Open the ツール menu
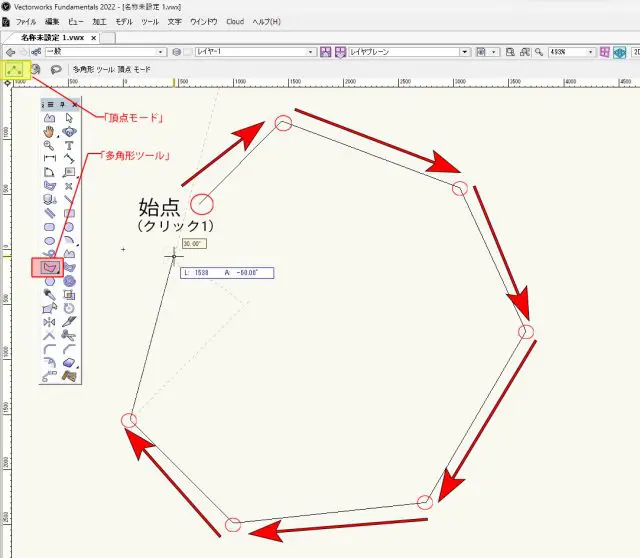The height and width of the screenshot is (558, 640). coord(150,21)
